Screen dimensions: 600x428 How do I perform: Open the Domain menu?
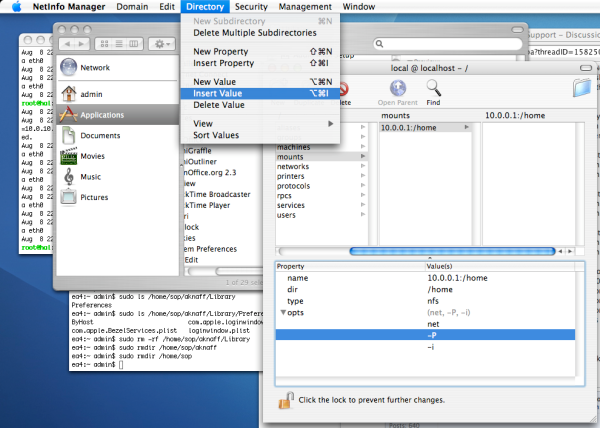132,7
